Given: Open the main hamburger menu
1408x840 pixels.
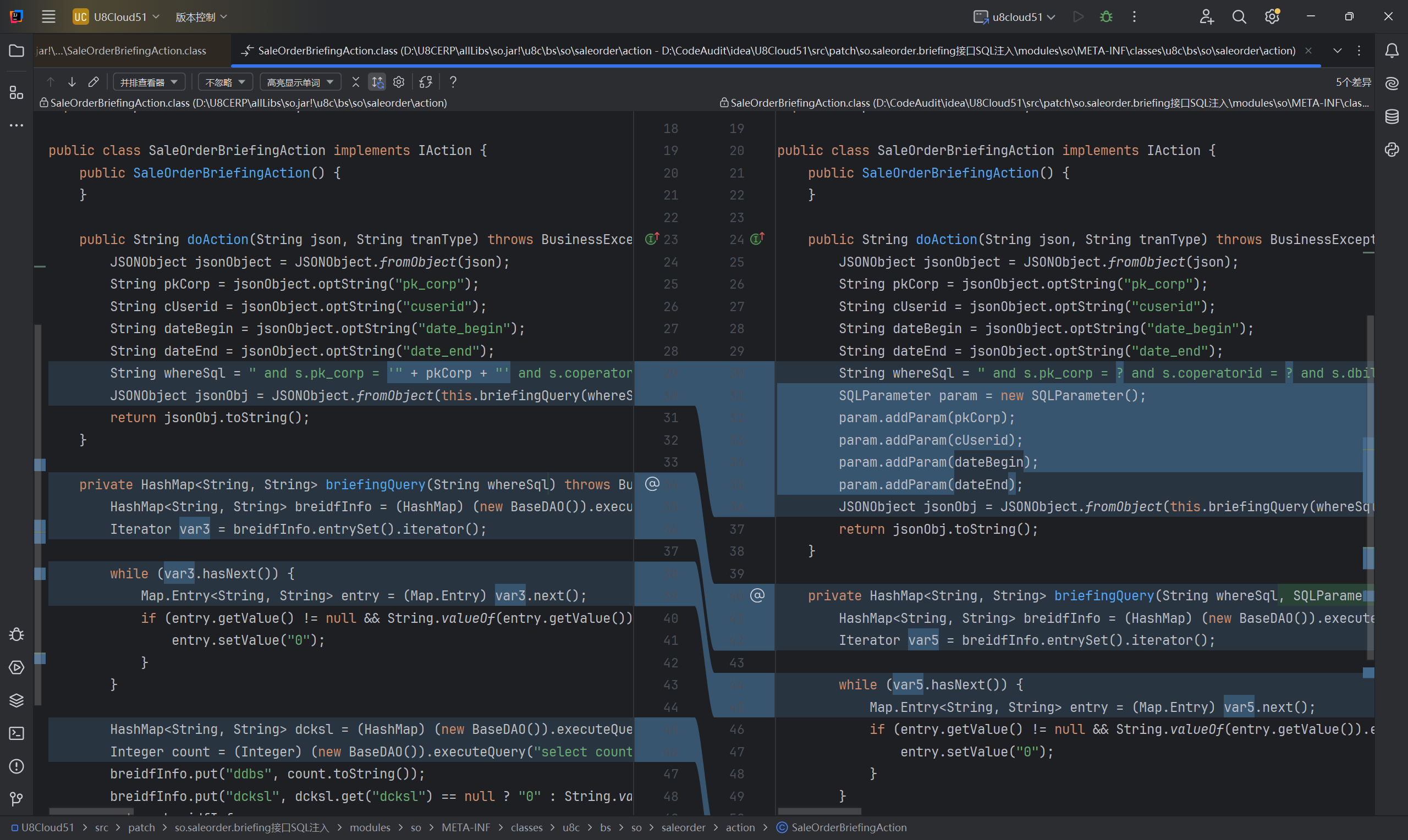Looking at the screenshot, I should tap(48, 16).
